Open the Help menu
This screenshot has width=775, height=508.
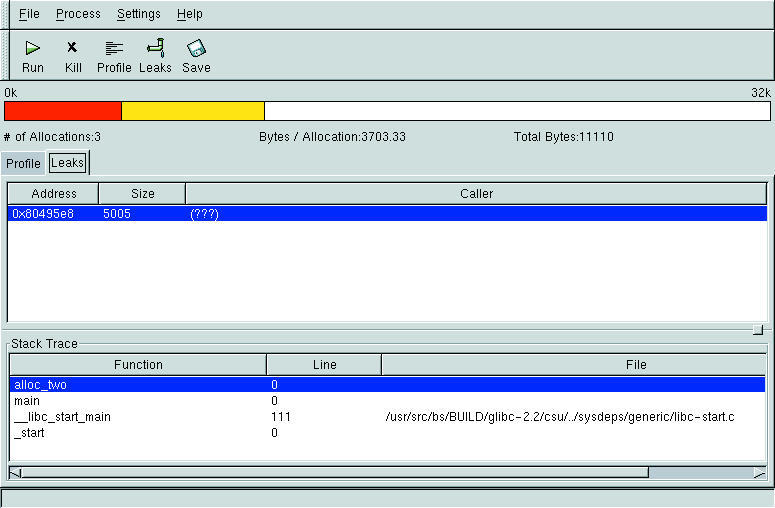pos(189,14)
